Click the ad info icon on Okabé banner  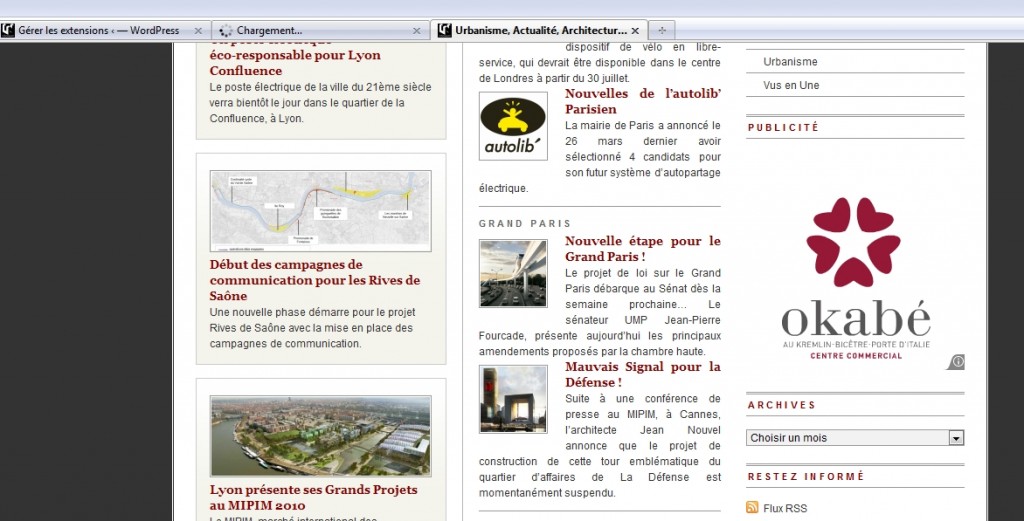click(x=957, y=361)
